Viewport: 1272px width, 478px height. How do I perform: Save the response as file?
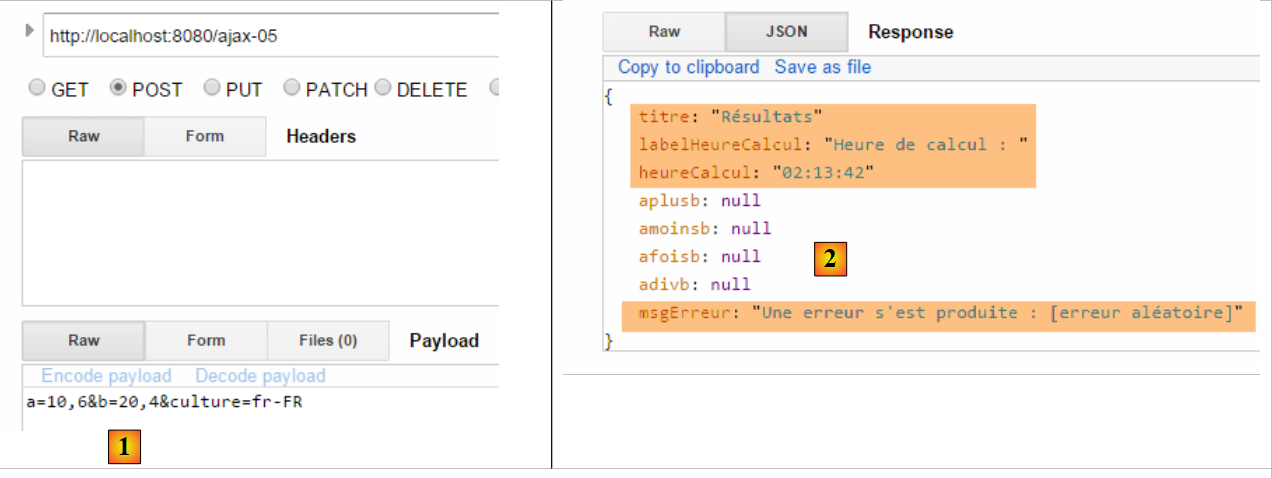coord(822,67)
